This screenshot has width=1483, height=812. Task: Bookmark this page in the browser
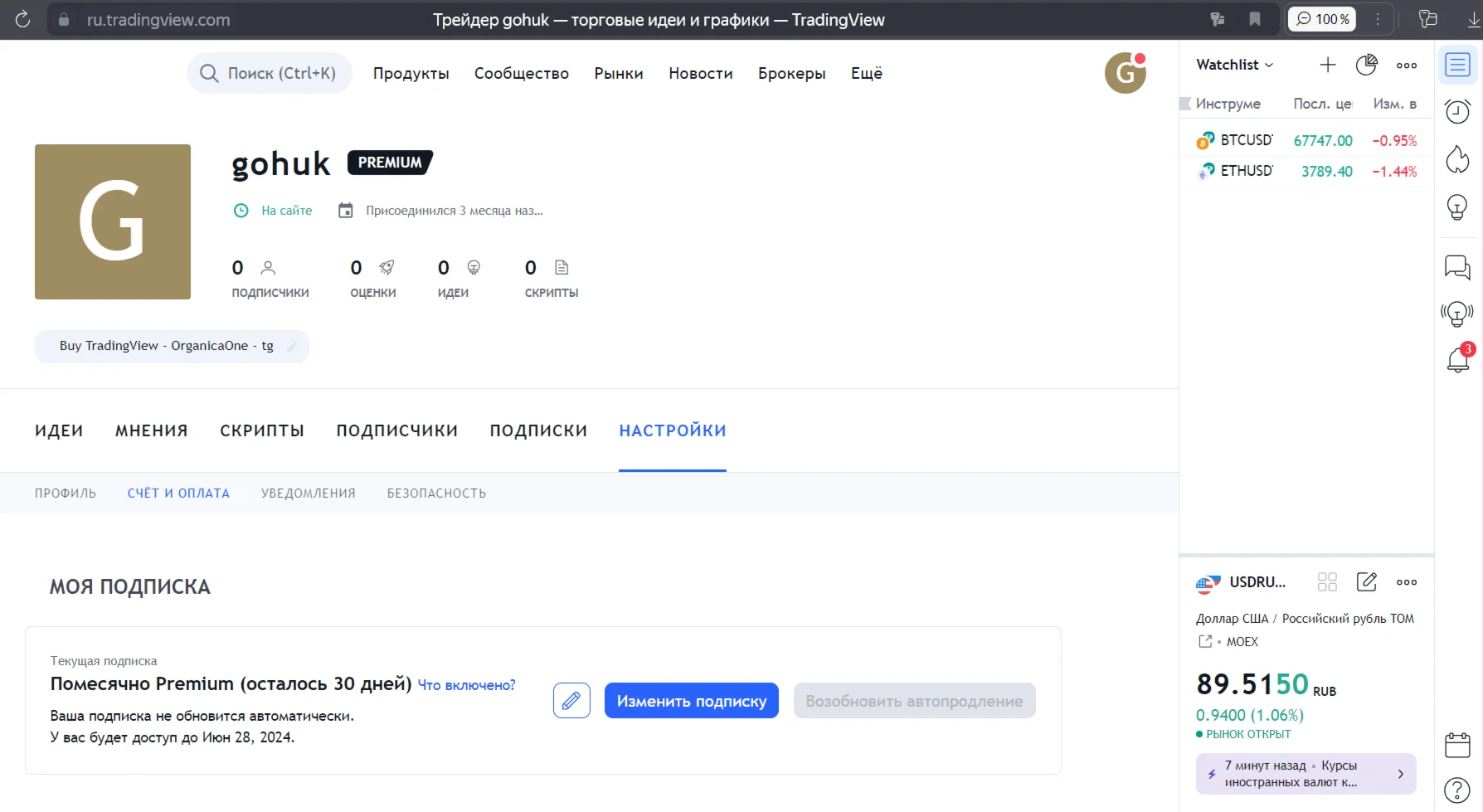(x=1255, y=19)
